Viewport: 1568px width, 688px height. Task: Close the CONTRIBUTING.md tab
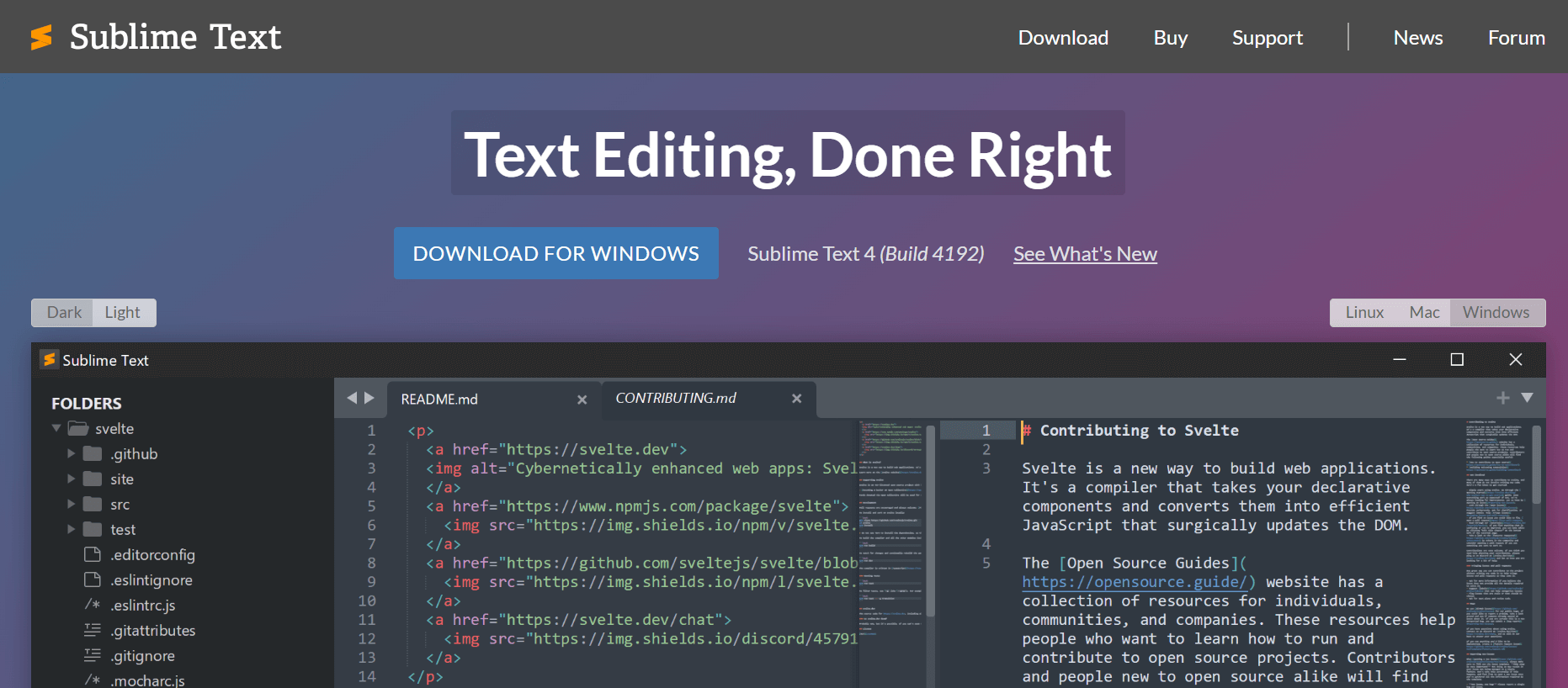tap(796, 399)
